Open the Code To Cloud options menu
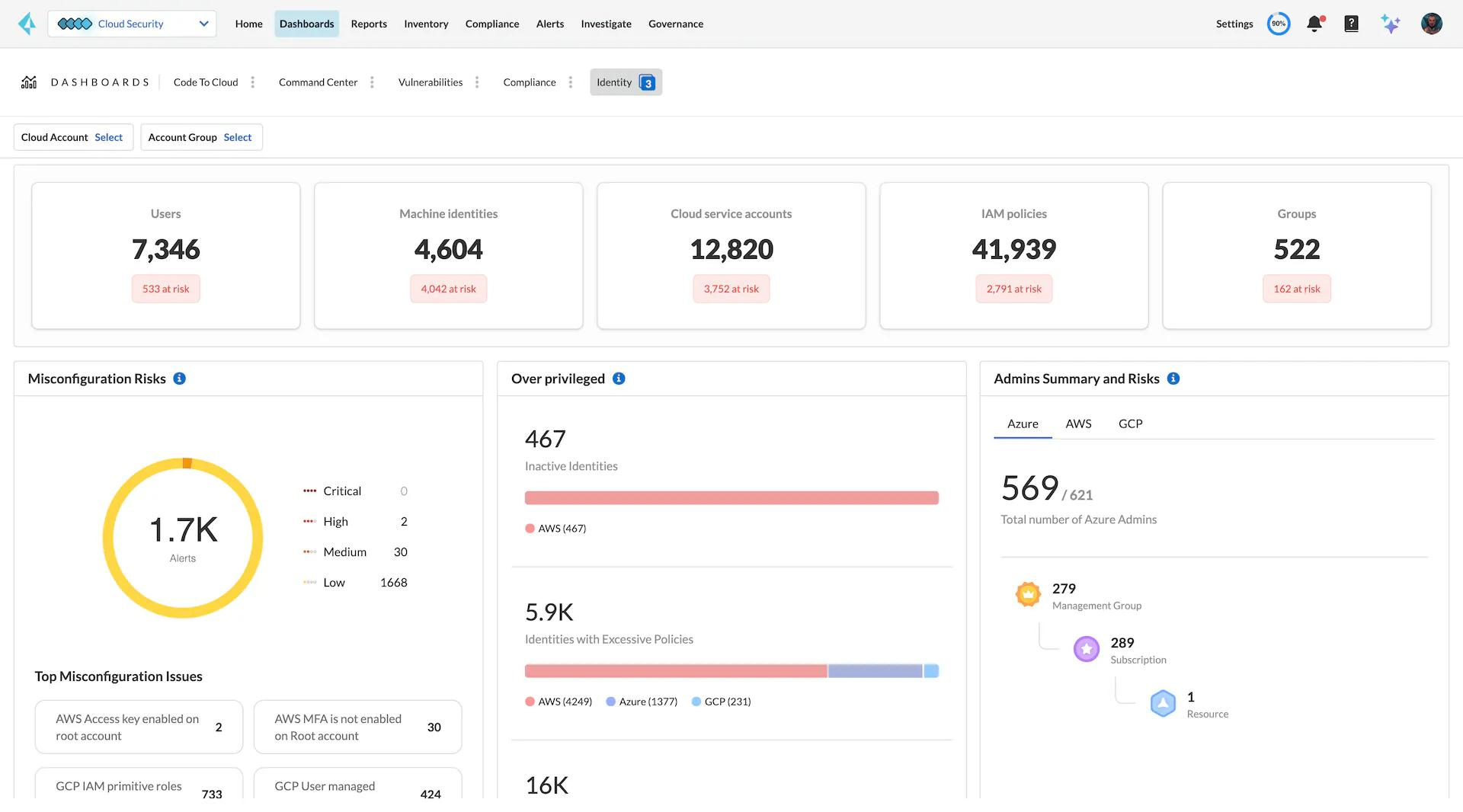1463x812 pixels. coord(253,82)
